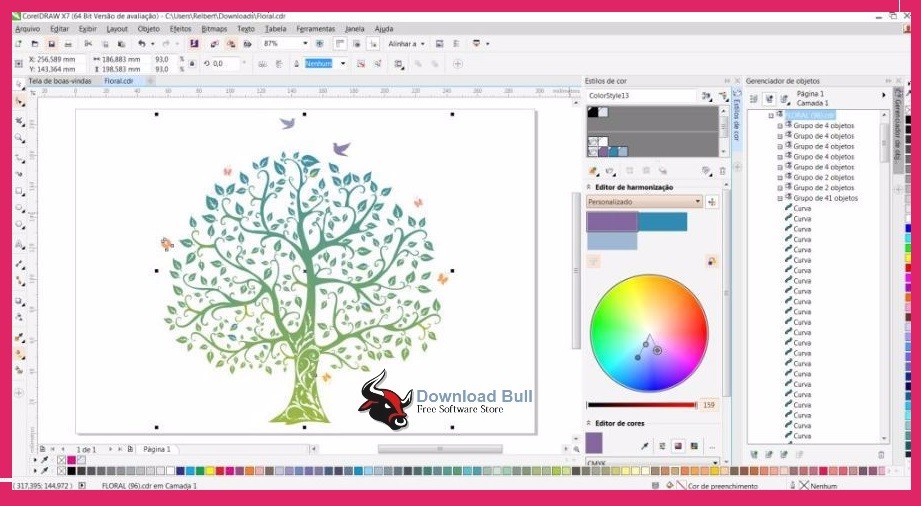
Task: Select the Zoom magnifier tool
Action: (x=20, y=139)
